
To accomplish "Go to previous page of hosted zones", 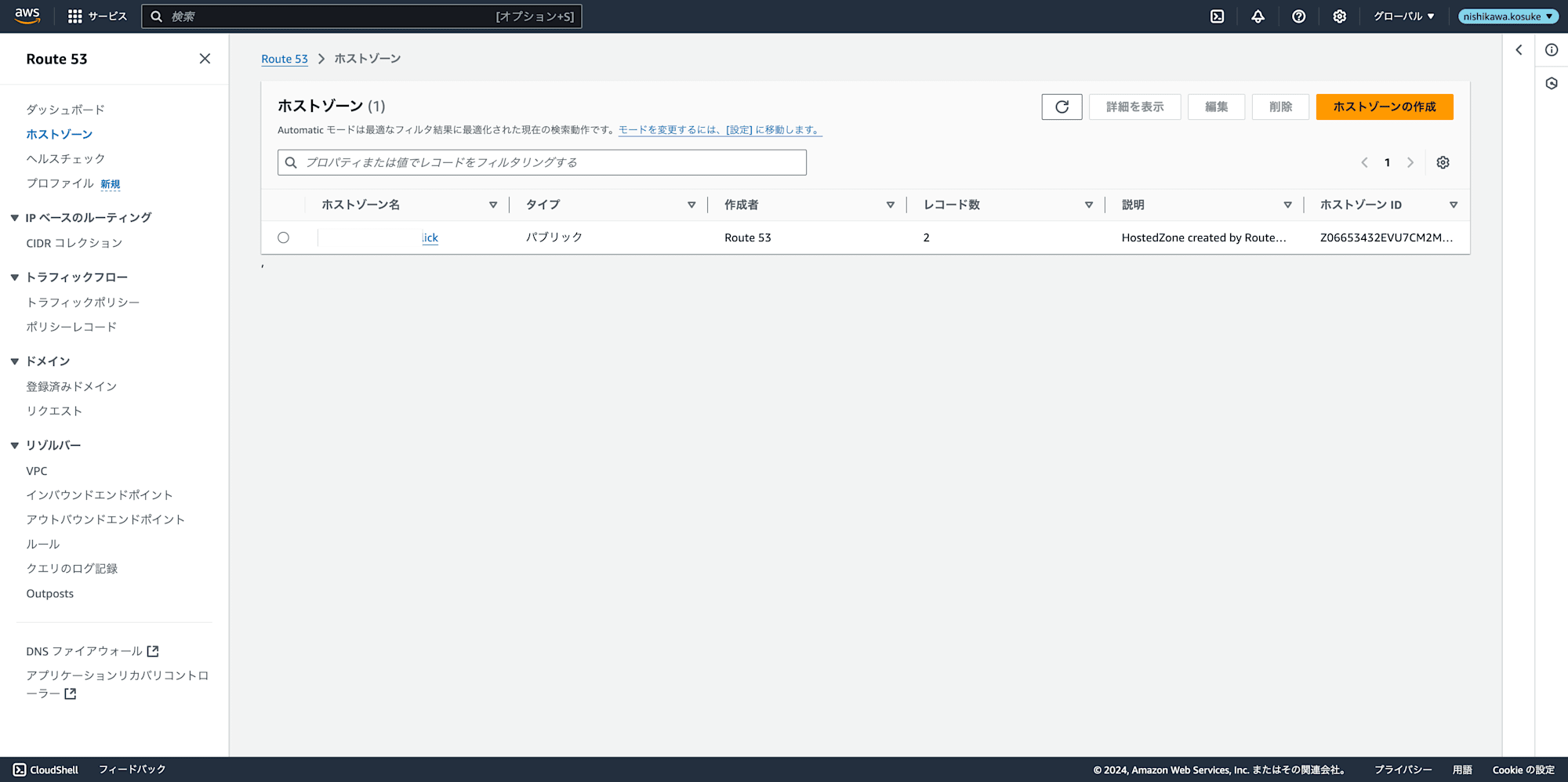I will 1364,162.
